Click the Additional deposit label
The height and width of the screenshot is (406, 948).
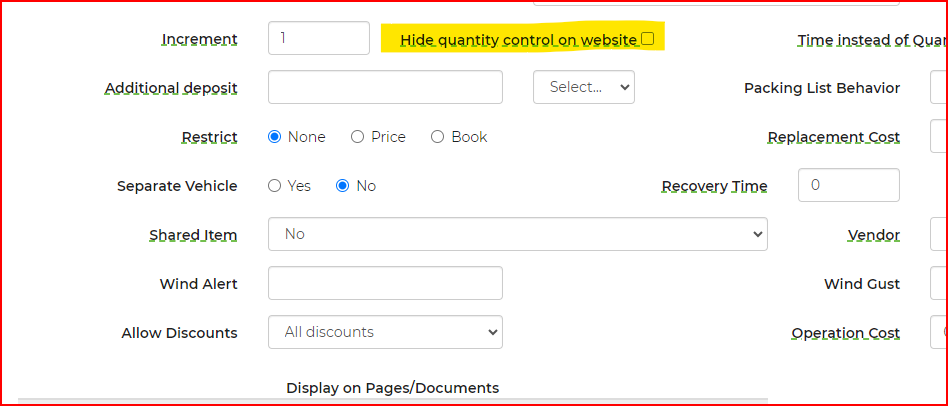(x=171, y=89)
